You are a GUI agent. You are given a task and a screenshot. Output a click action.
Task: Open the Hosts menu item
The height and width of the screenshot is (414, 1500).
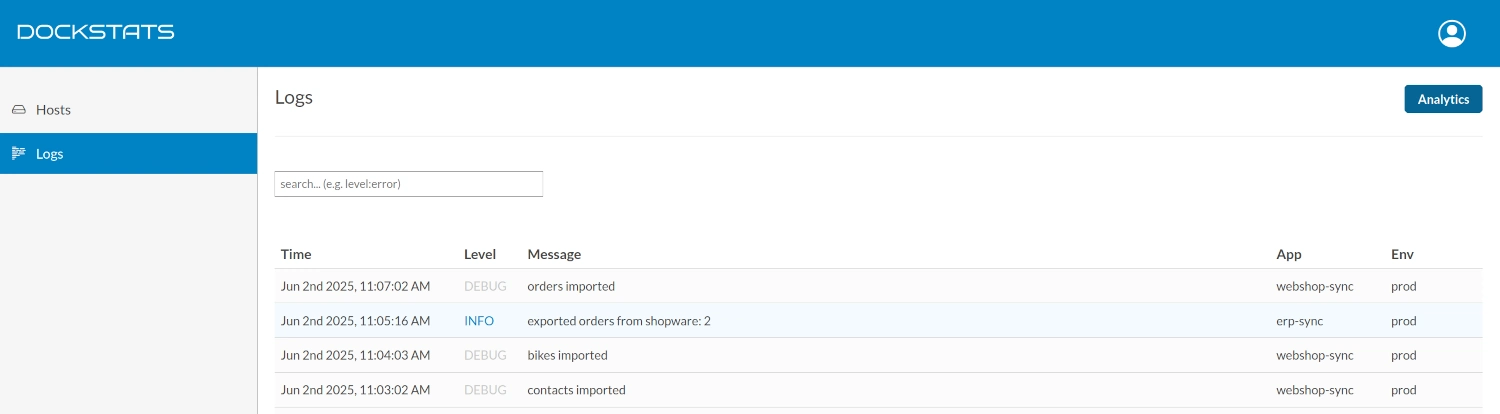[128, 110]
